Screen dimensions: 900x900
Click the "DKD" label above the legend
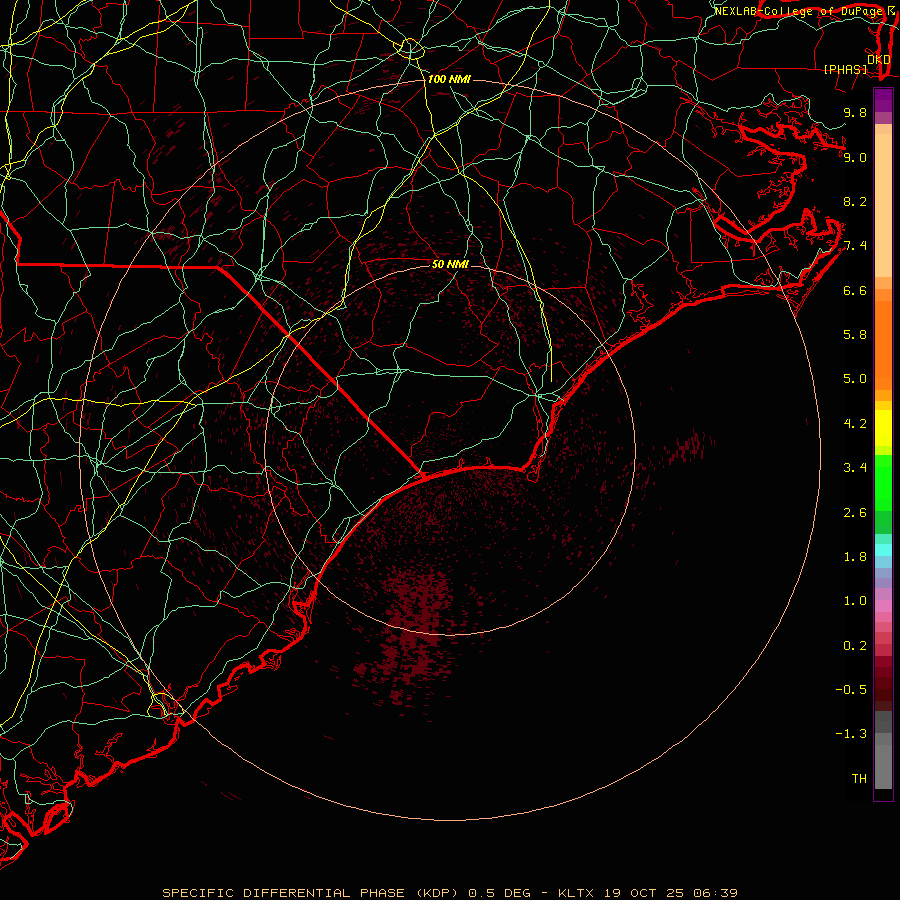coord(879,60)
